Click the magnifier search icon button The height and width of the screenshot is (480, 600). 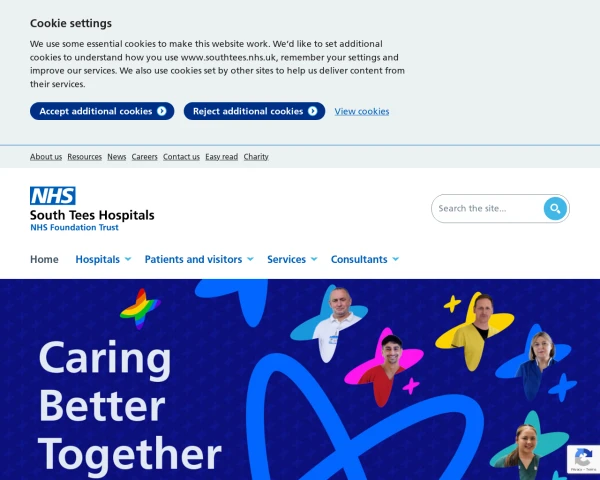tap(555, 209)
